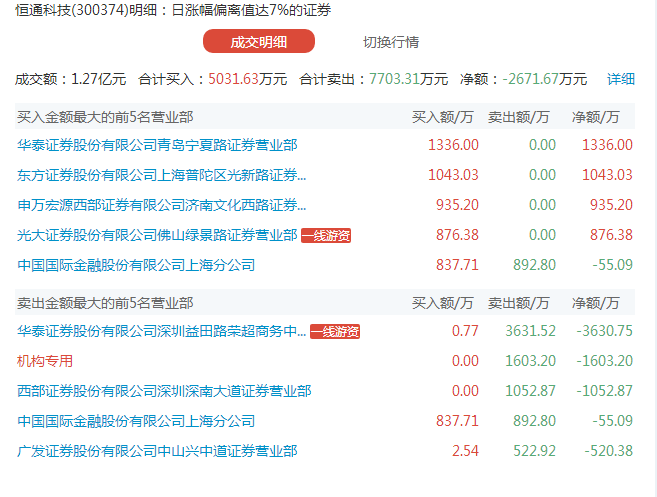Open 东方证券上海普陀区光新路 branch link
This screenshot has height=497, width=657.
click(161, 175)
